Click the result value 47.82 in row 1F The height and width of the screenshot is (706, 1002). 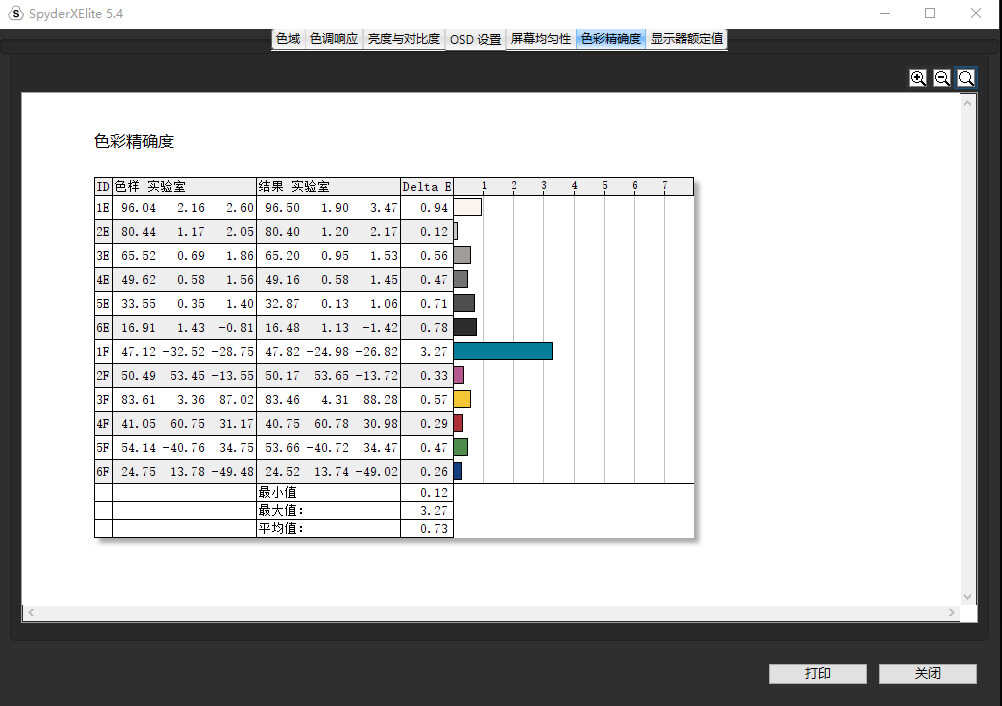(x=282, y=351)
